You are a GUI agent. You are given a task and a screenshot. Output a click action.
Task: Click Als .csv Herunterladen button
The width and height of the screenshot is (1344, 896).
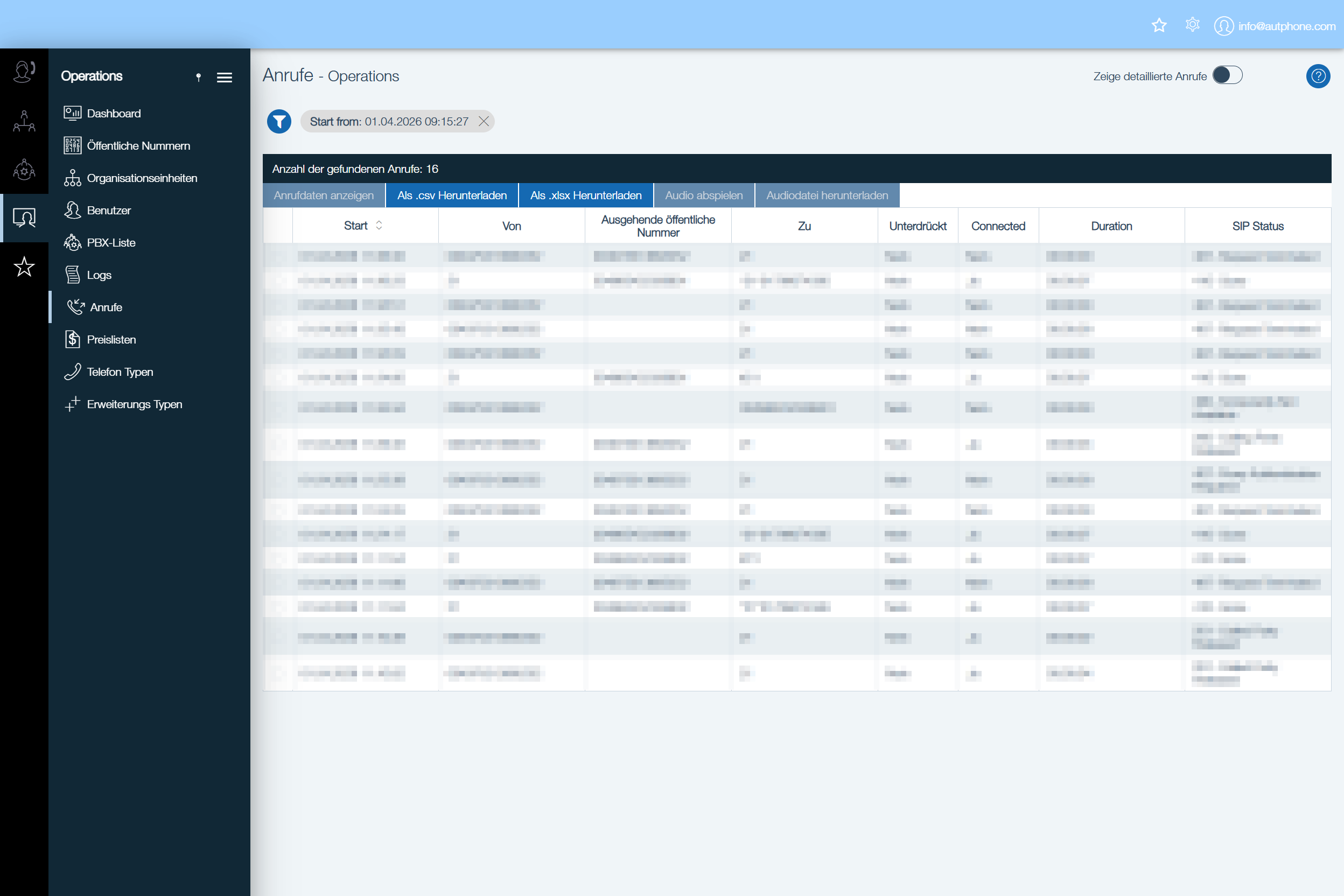(452, 195)
